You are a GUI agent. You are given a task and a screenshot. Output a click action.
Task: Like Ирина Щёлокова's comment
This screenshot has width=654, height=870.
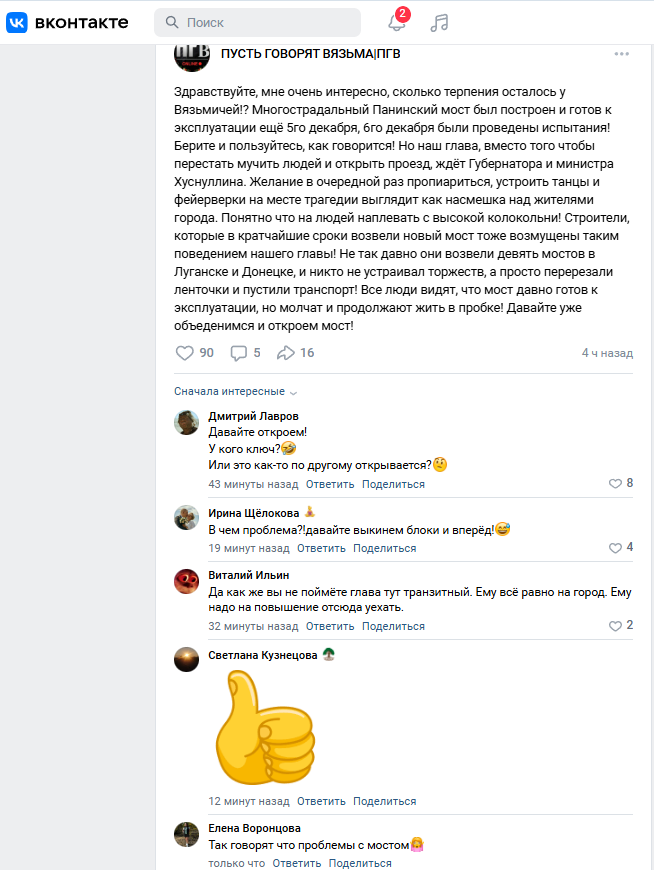(615, 548)
